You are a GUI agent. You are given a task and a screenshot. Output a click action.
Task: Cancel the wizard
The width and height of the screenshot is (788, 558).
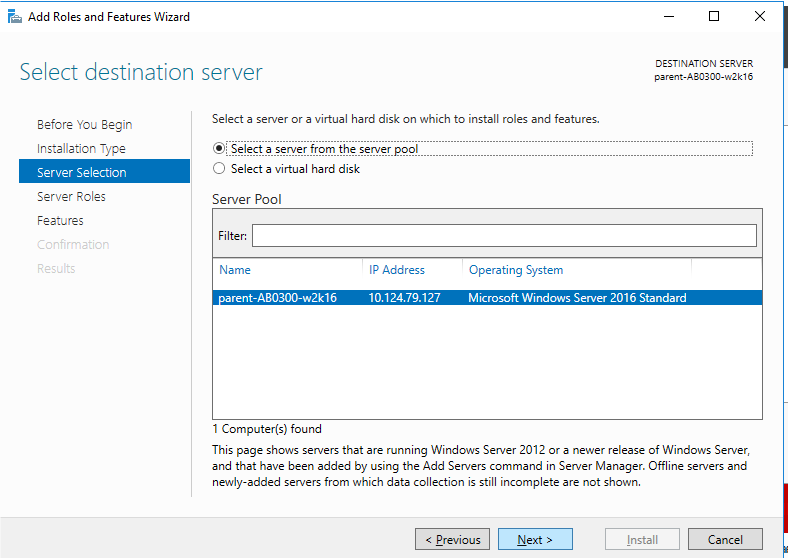725,539
